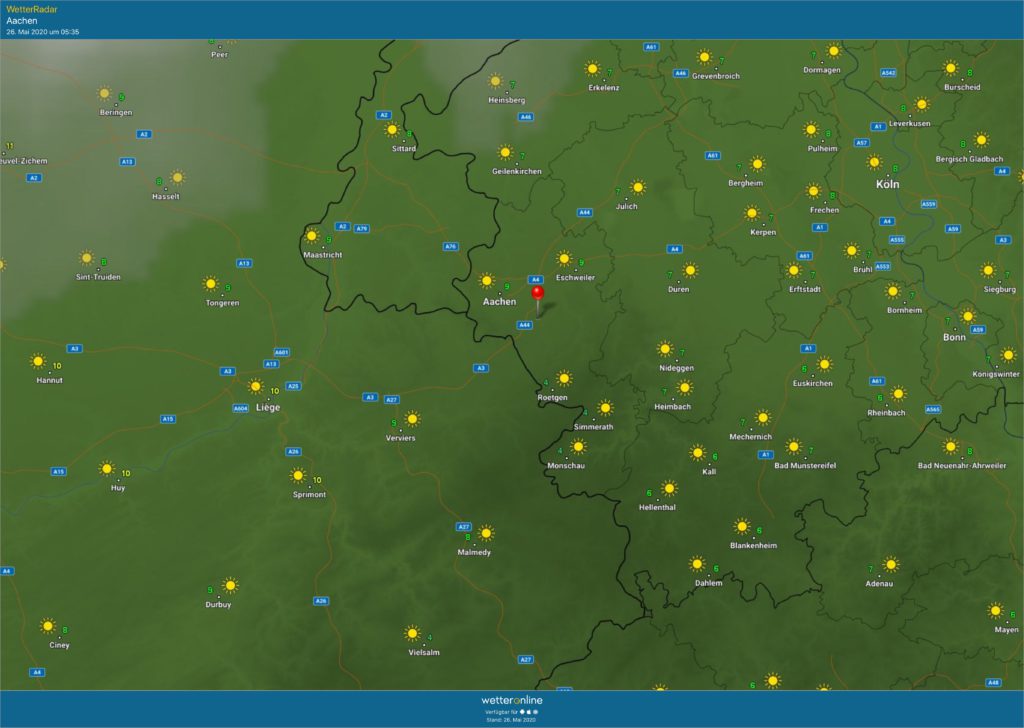This screenshot has height=728, width=1024.
Task: Select the sun icon above Huy
Action: [x=106, y=468]
